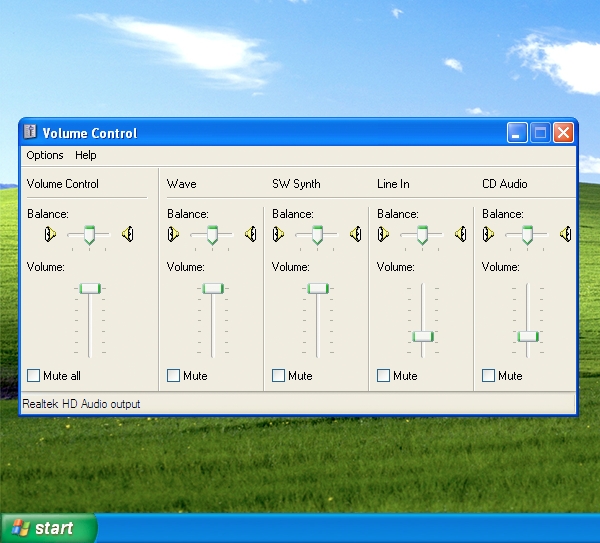The image size is (600, 543).
Task: Click the right speaker icon in Wave column
Action: click(x=251, y=234)
